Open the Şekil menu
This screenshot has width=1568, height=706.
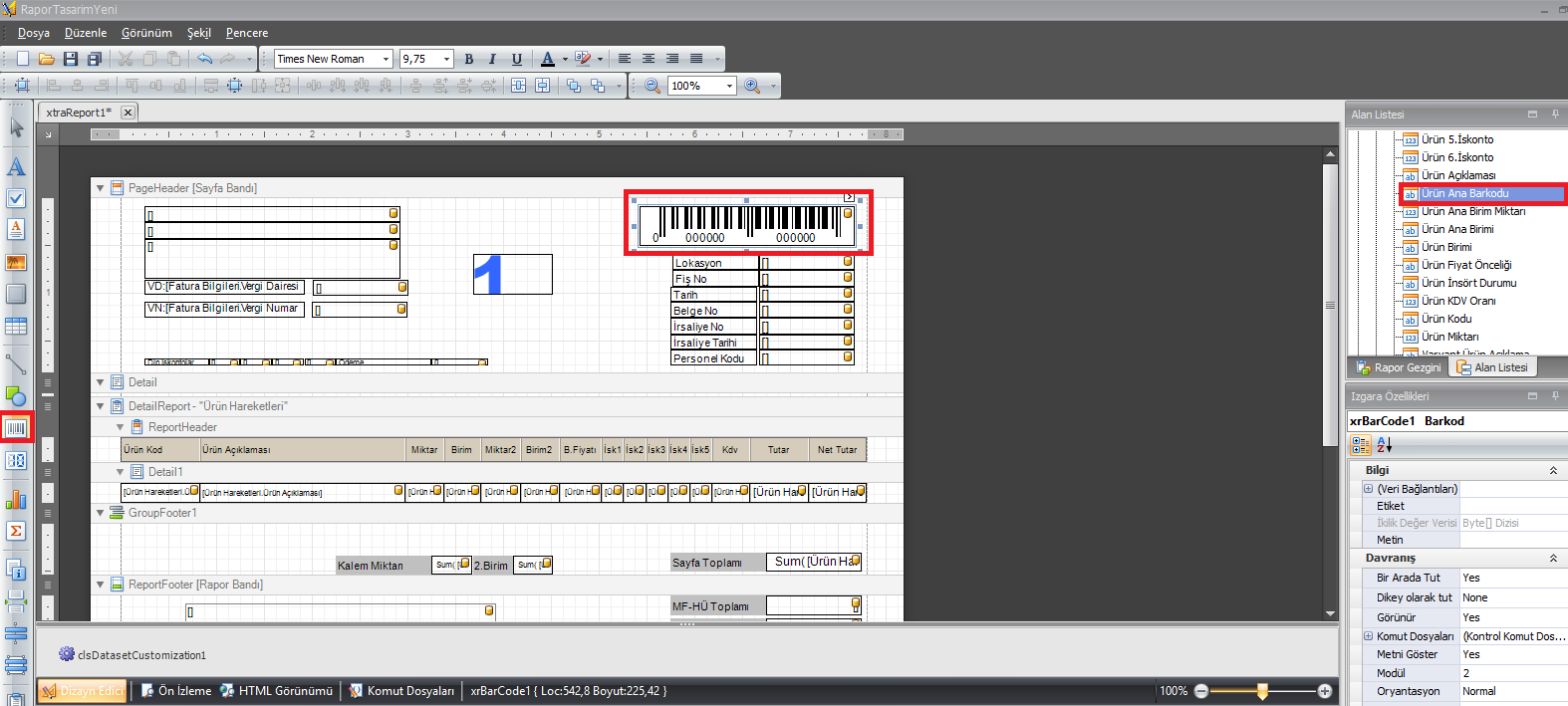click(199, 33)
